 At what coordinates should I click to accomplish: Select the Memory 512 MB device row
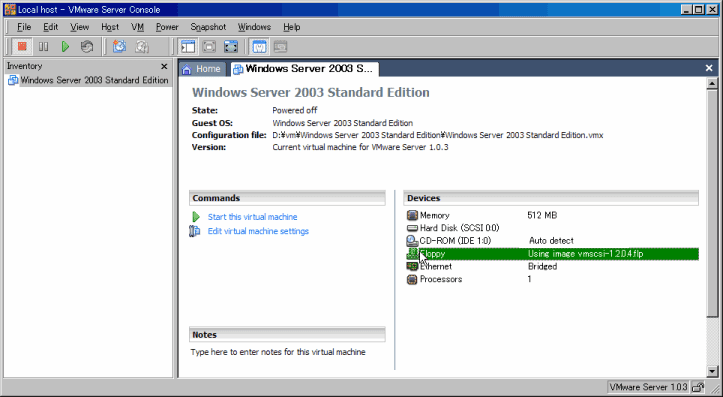552,215
